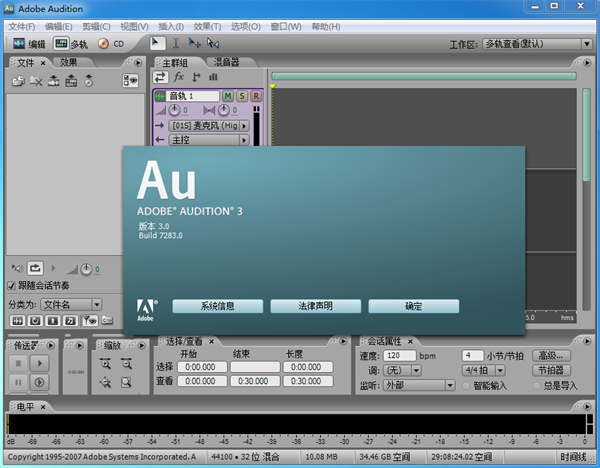Click the Import File folder icon

(x=18, y=81)
